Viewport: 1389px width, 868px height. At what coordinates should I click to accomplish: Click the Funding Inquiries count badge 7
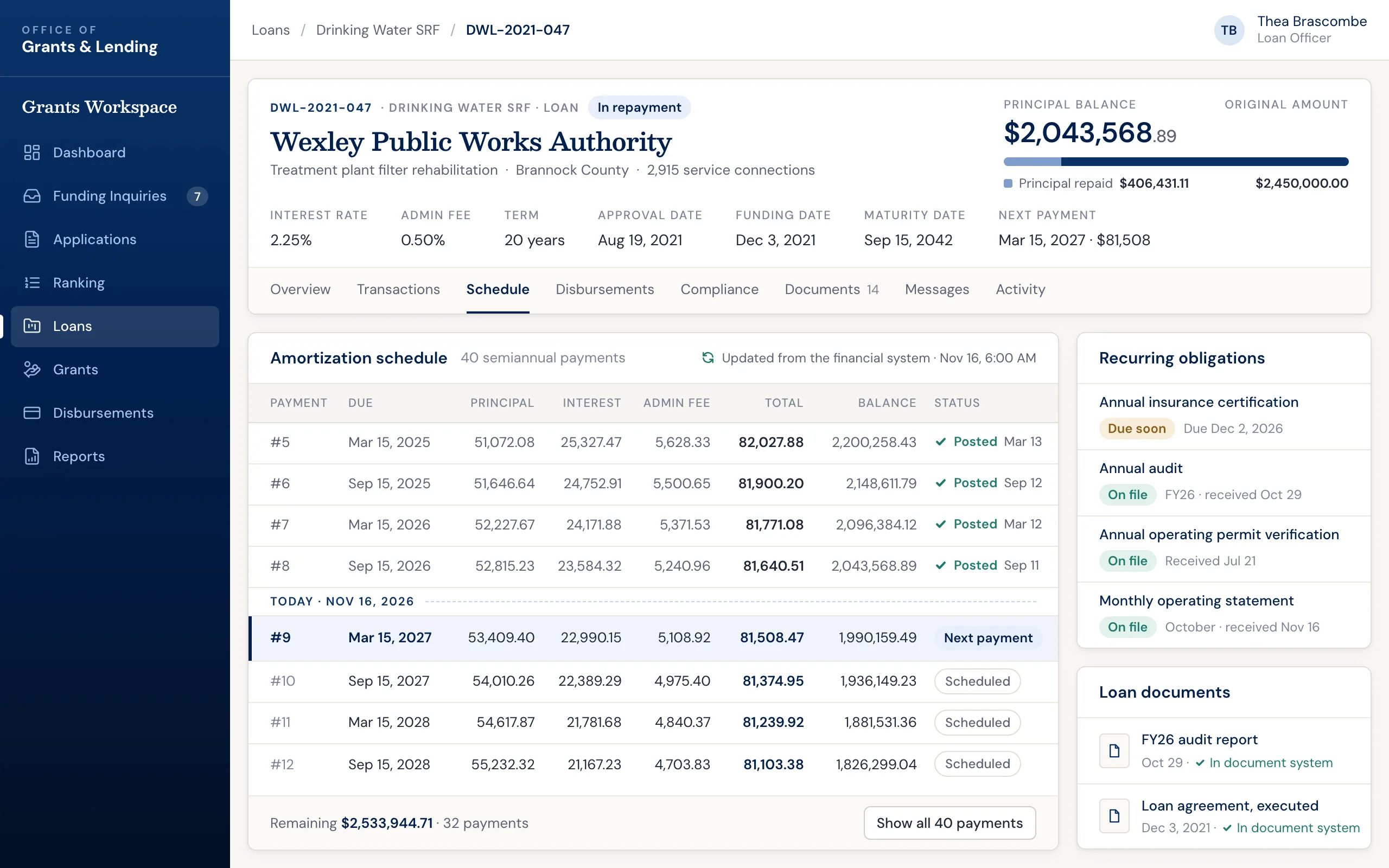coord(197,196)
